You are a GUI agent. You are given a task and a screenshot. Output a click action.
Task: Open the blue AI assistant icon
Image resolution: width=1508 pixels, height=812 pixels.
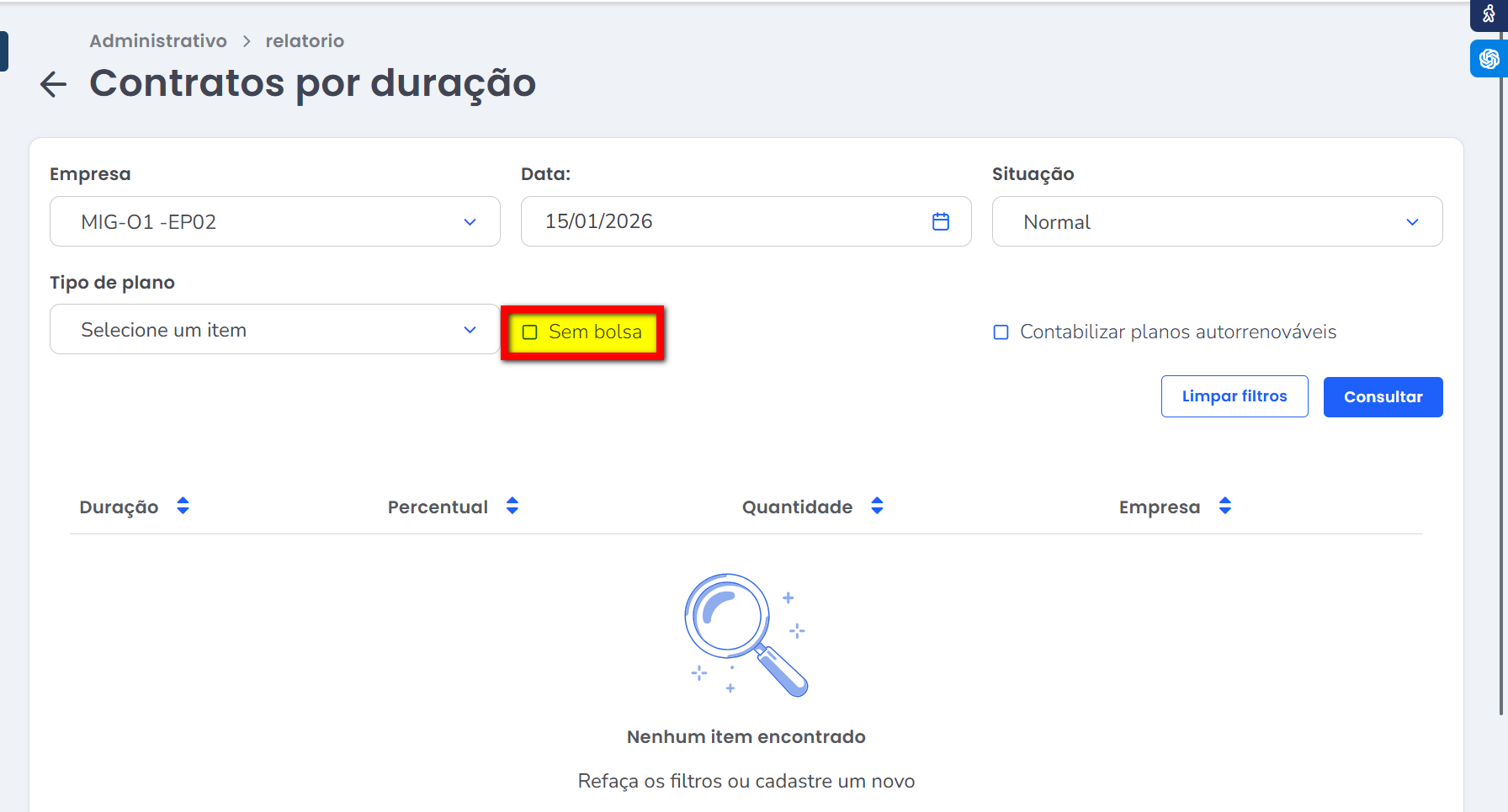pos(1489,59)
